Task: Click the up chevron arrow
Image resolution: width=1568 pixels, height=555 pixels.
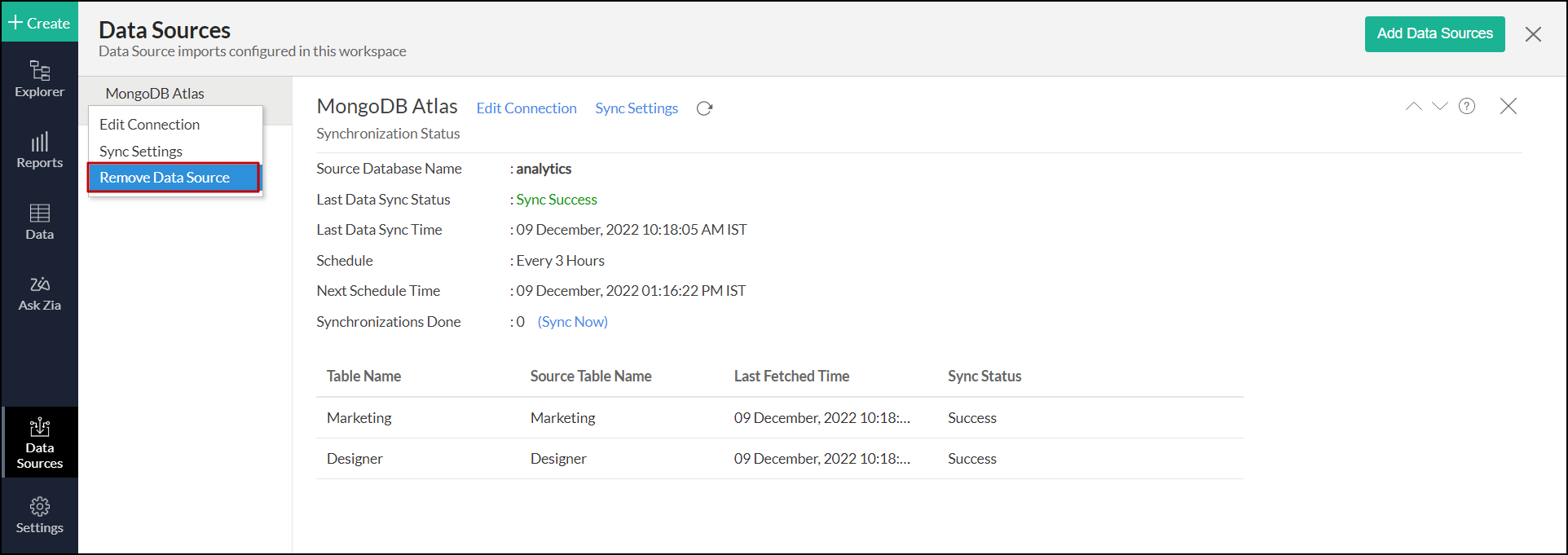Action: pos(1414,106)
